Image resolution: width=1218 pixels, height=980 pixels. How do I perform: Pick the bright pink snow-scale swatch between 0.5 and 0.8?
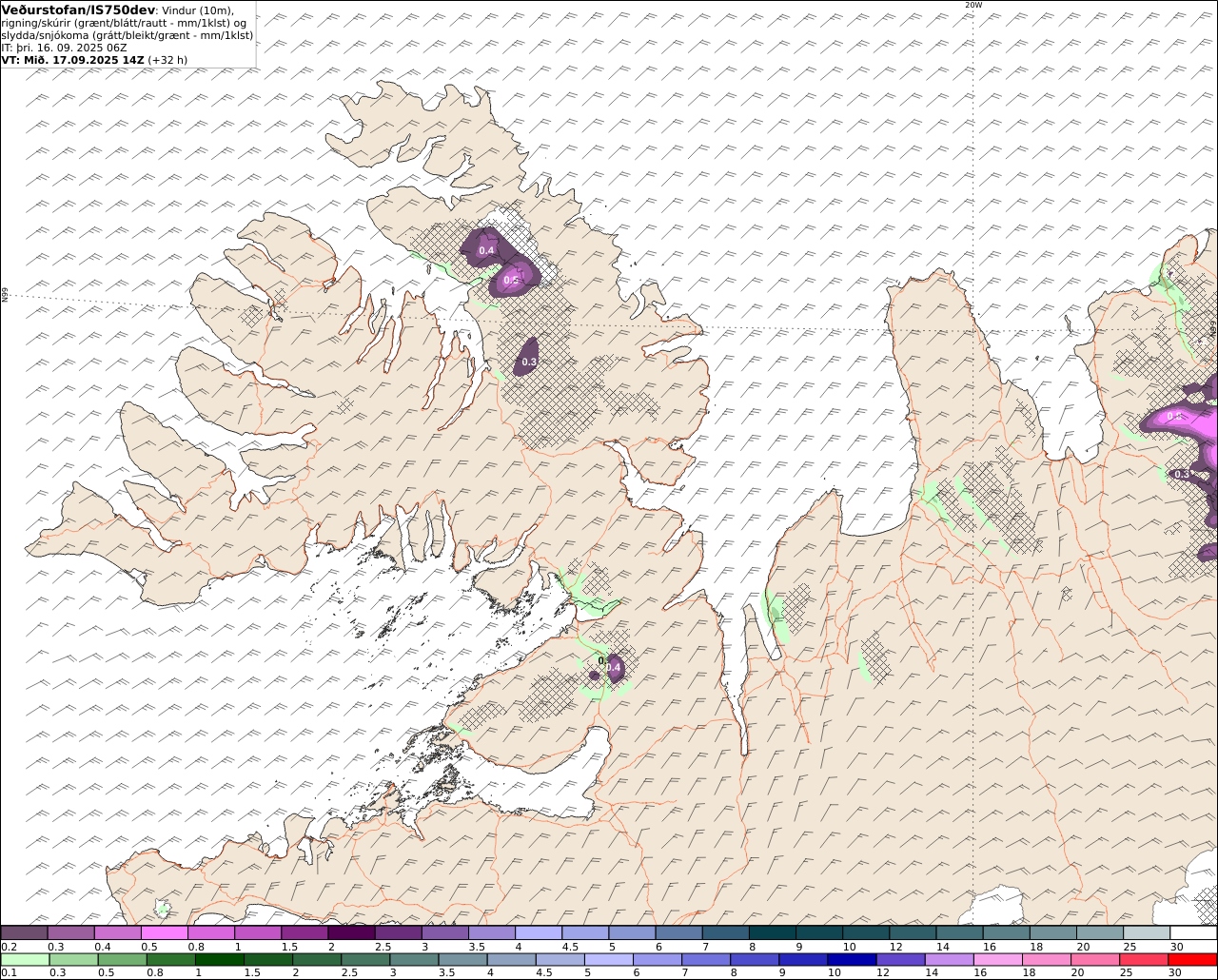click(x=164, y=932)
